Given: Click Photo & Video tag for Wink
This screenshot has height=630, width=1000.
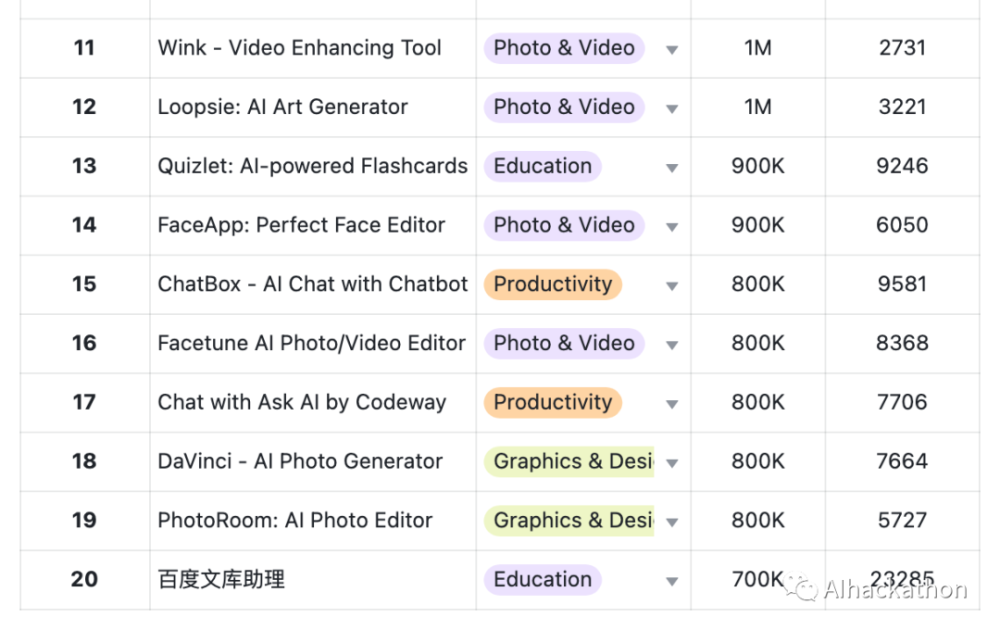Looking at the screenshot, I should point(564,48).
